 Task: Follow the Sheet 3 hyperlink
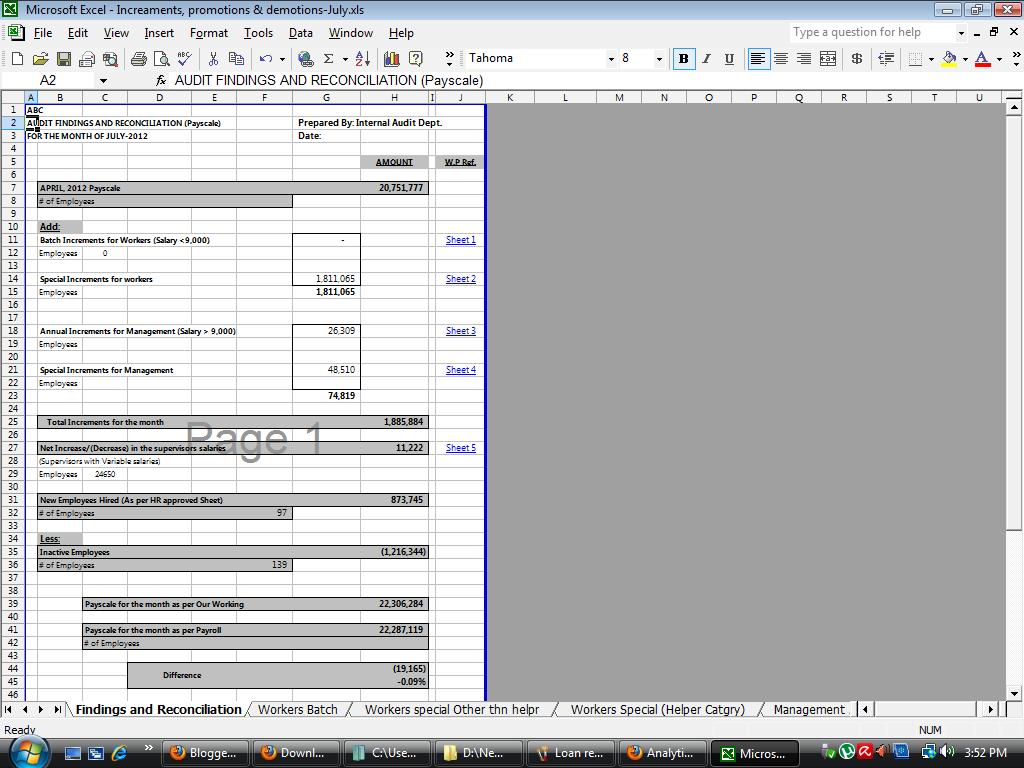coord(460,330)
